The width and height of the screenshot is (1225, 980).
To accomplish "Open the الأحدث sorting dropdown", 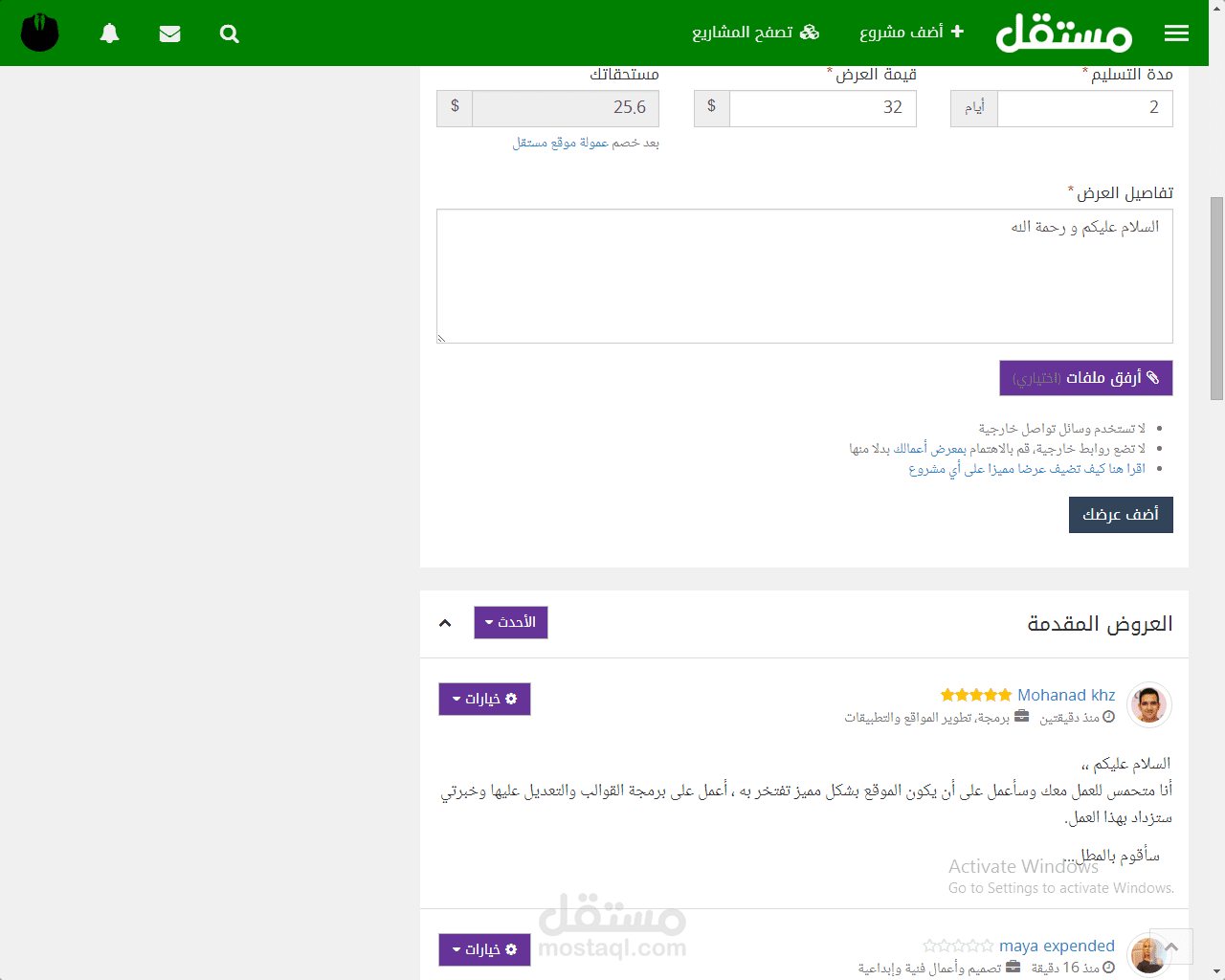I will [510, 622].
